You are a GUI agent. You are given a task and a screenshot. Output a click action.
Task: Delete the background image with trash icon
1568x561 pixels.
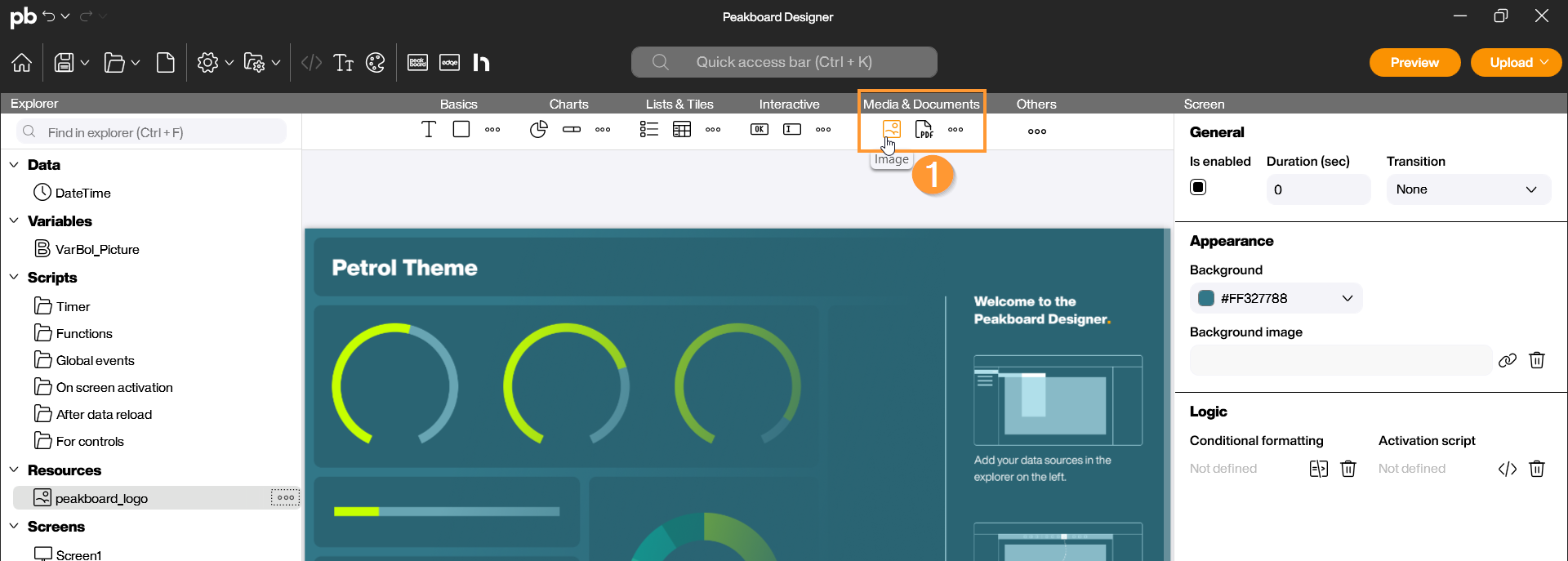click(x=1536, y=360)
